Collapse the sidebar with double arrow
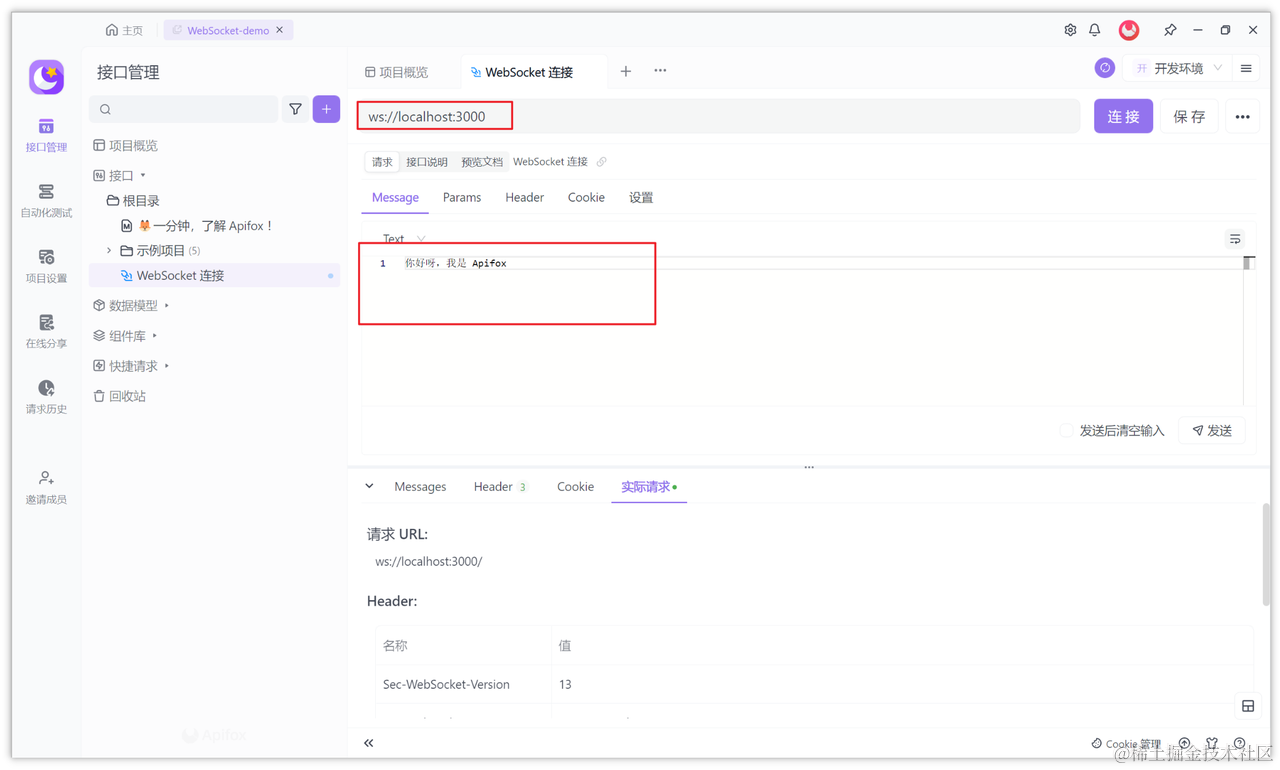This screenshot has width=1280, height=770. 369,743
